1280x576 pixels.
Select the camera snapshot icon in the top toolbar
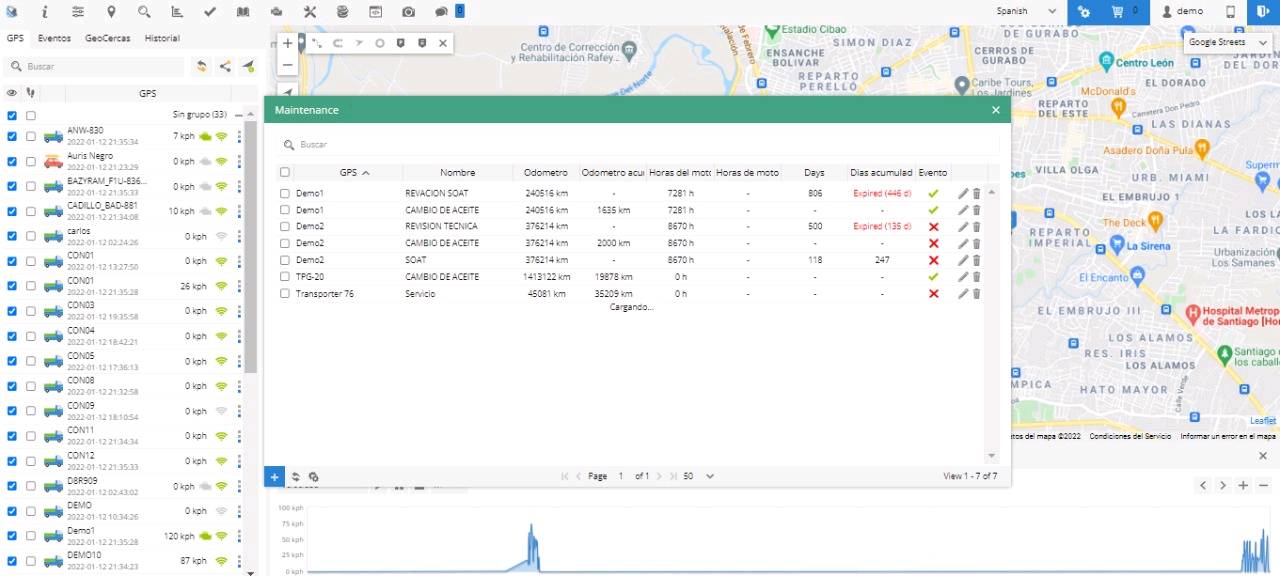coord(408,12)
